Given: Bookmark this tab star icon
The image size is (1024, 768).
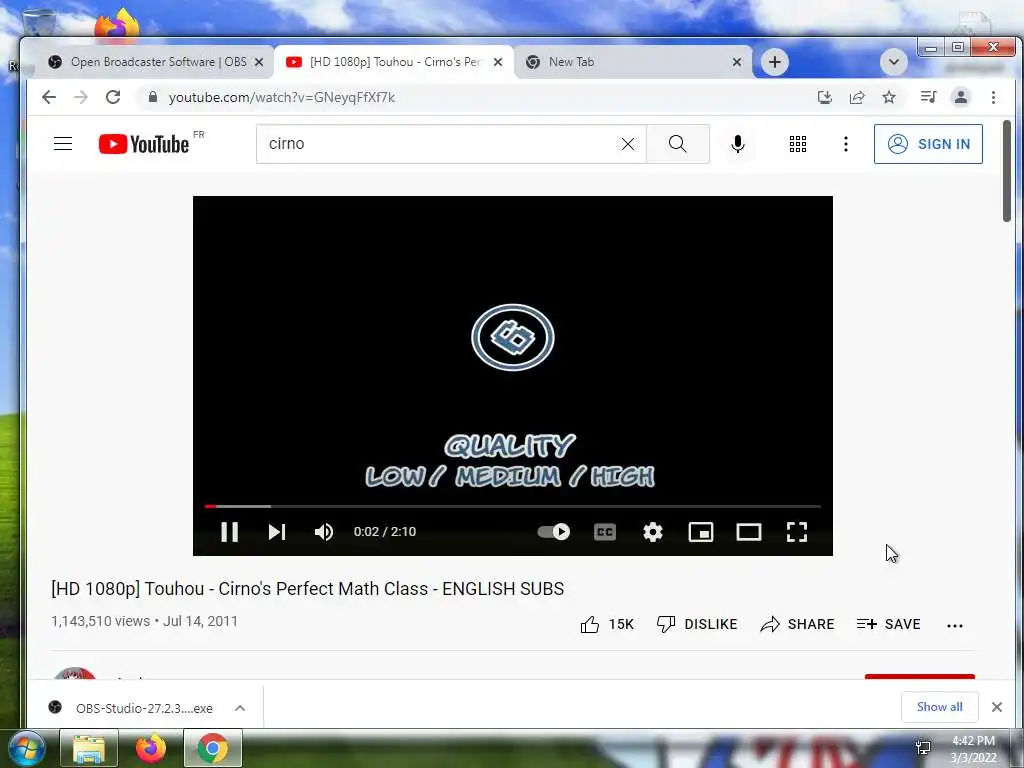Looking at the screenshot, I should [x=889, y=97].
